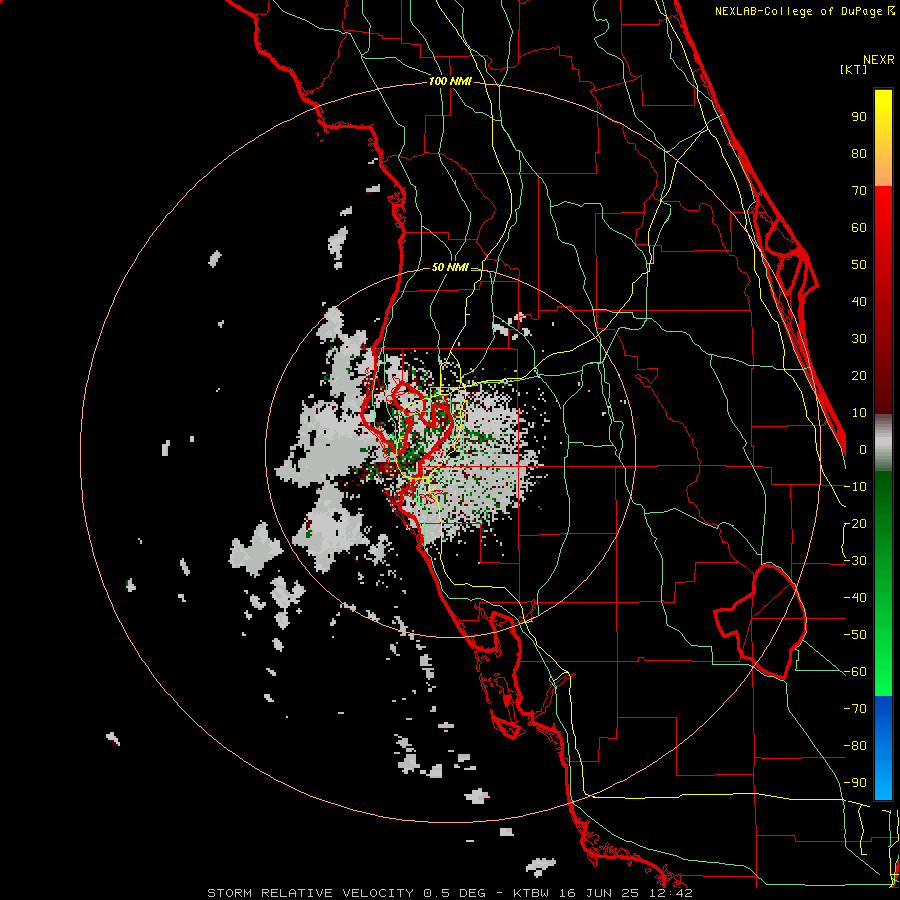Click the STORM RELATIVE VELOCITY product title
900x900 pixels.
coord(310,893)
